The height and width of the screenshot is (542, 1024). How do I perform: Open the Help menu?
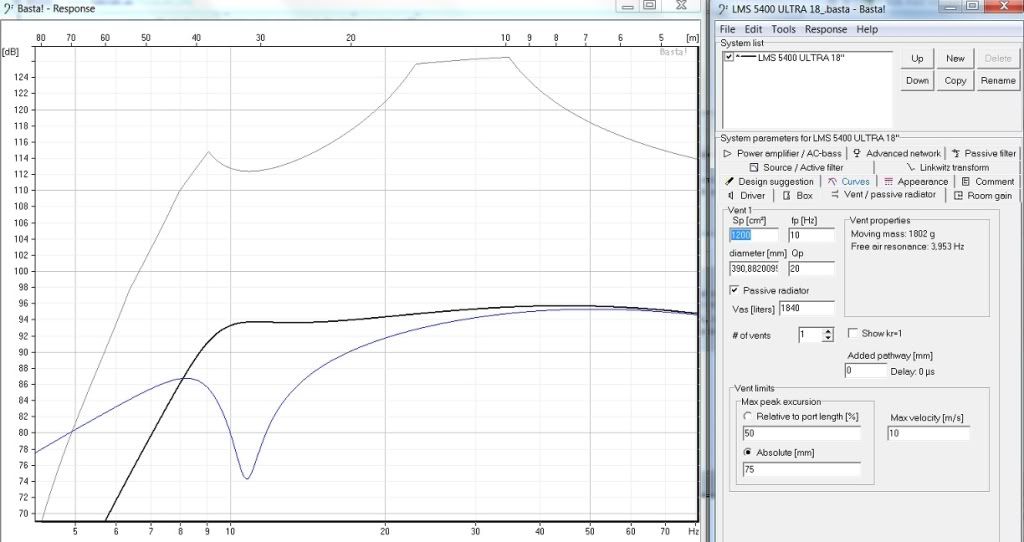[x=867, y=29]
